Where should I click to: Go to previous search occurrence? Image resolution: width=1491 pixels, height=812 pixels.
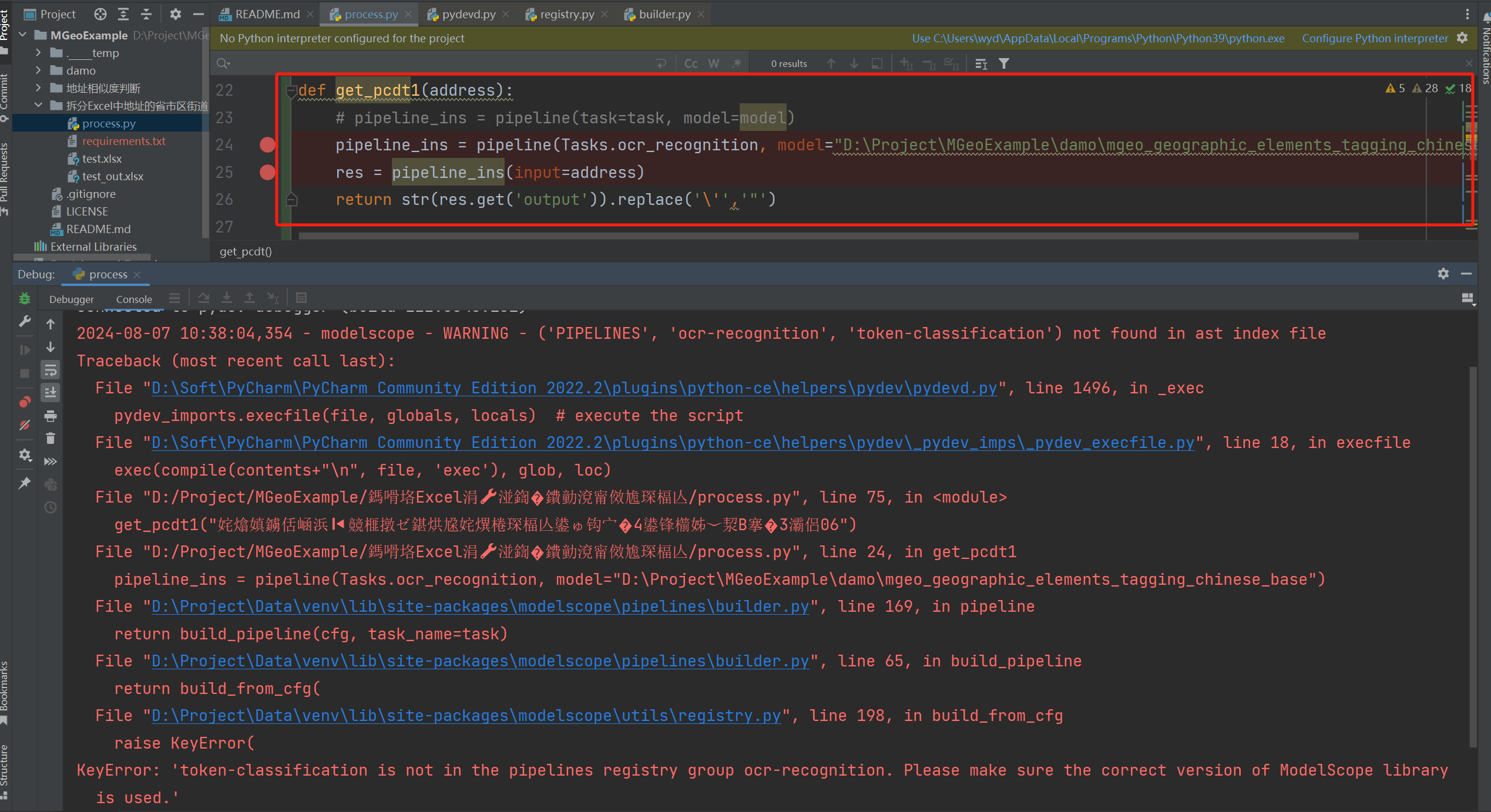(x=831, y=63)
